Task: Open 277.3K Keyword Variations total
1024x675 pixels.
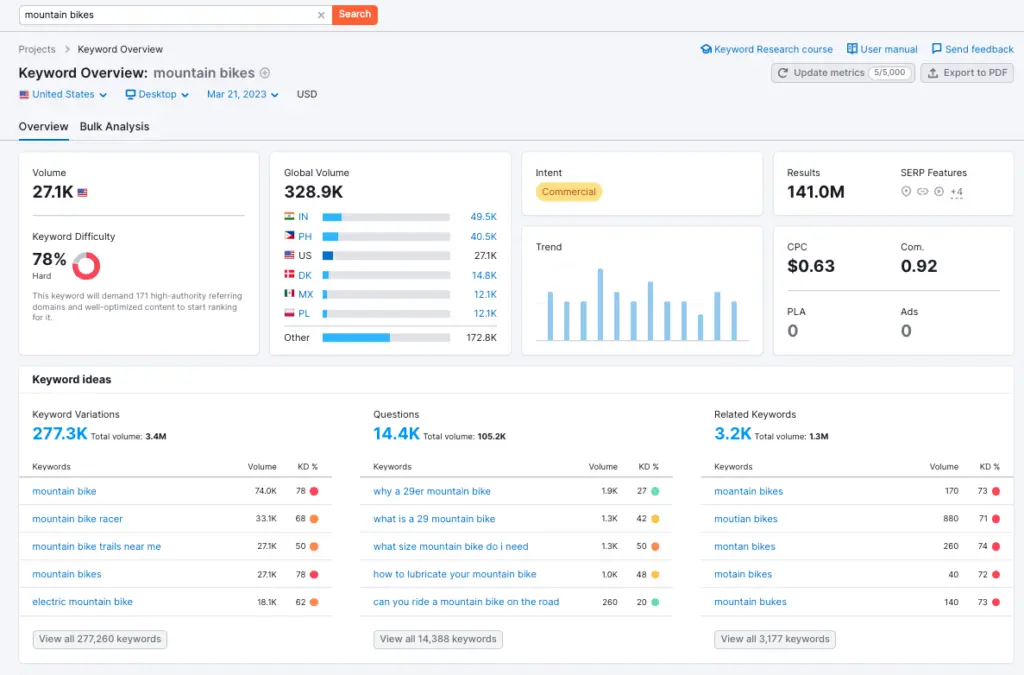Action: pos(59,433)
